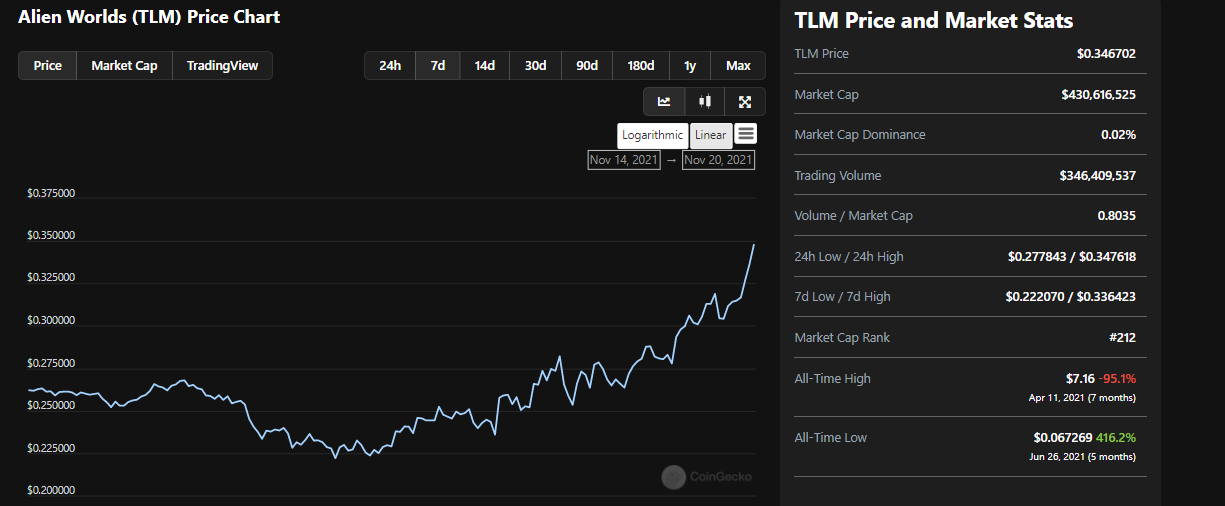Click the $0.275000 axis label
This screenshot has height=506, width=1225.
click(x=51, y=363)
